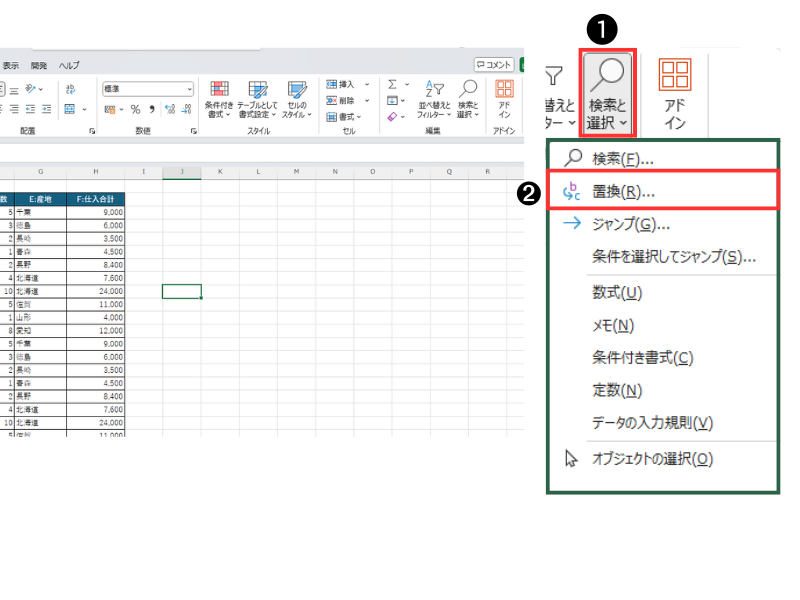Viewport: 800px width, 600px height.
Task: Select ジャンプ(G)... menu entry
Action: [x=630, y=224]
